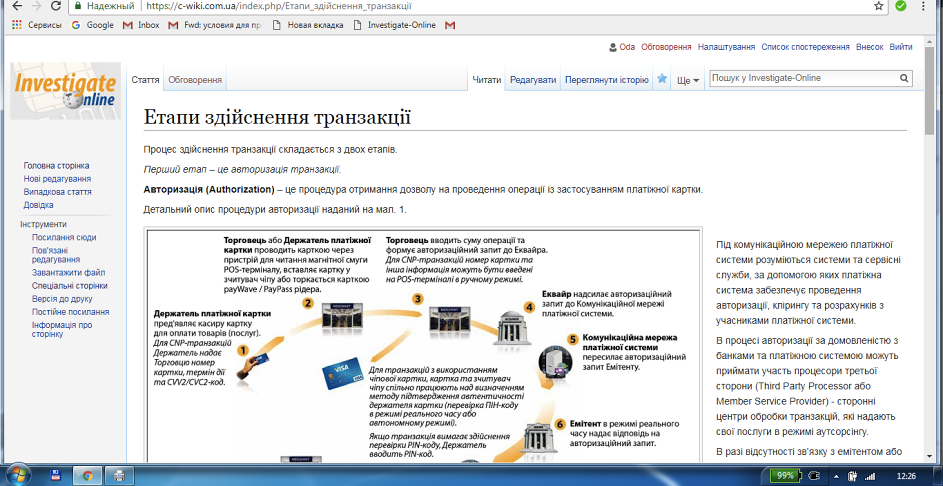The width and height of the screenshot is (943, 486).
Task: Add page to watchlist with star icon
Action: 662,79
